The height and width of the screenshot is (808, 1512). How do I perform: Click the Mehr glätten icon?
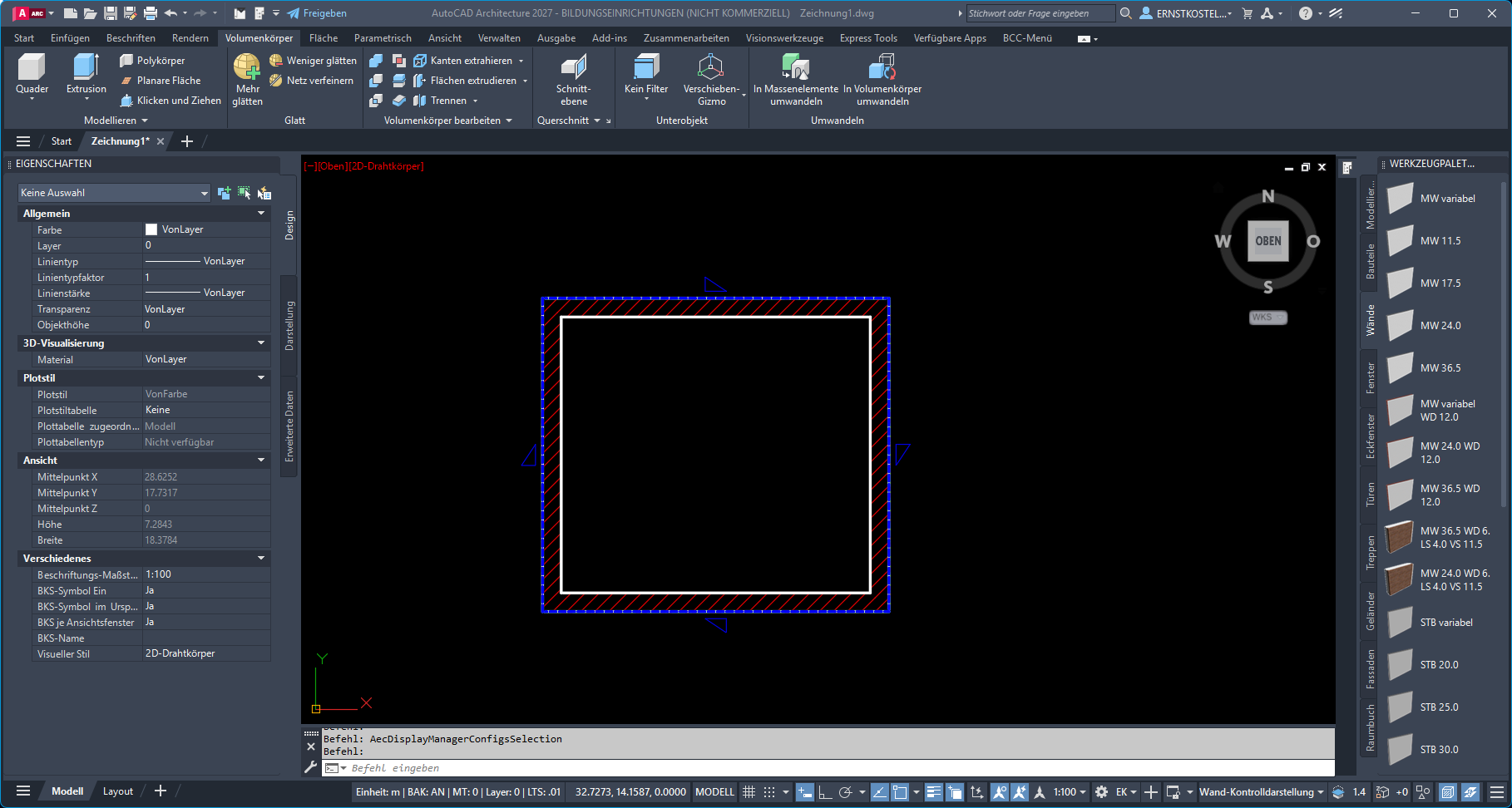click(x=247, y=67)
